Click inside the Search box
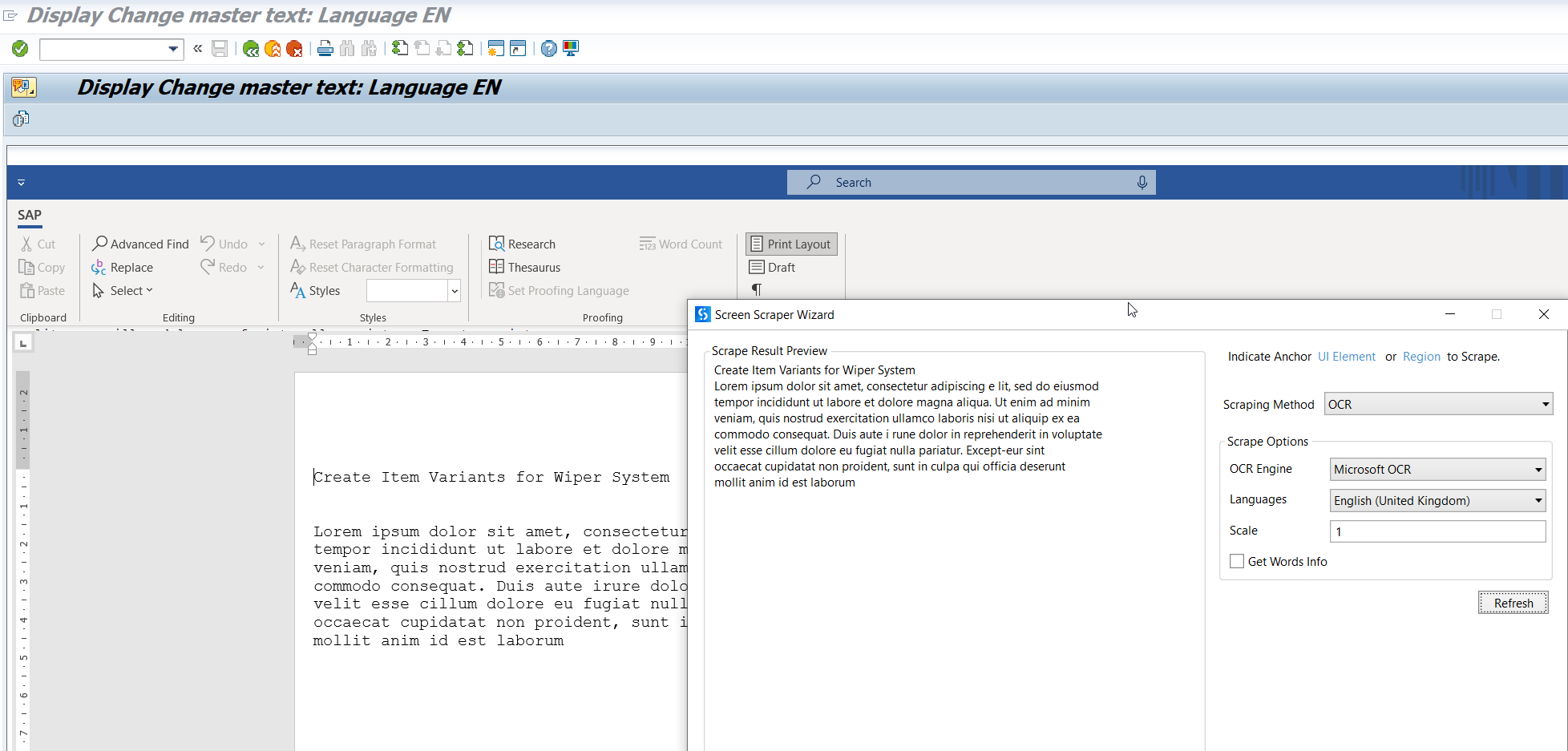This screenshot has height=751, width=1568. [971, 183]
